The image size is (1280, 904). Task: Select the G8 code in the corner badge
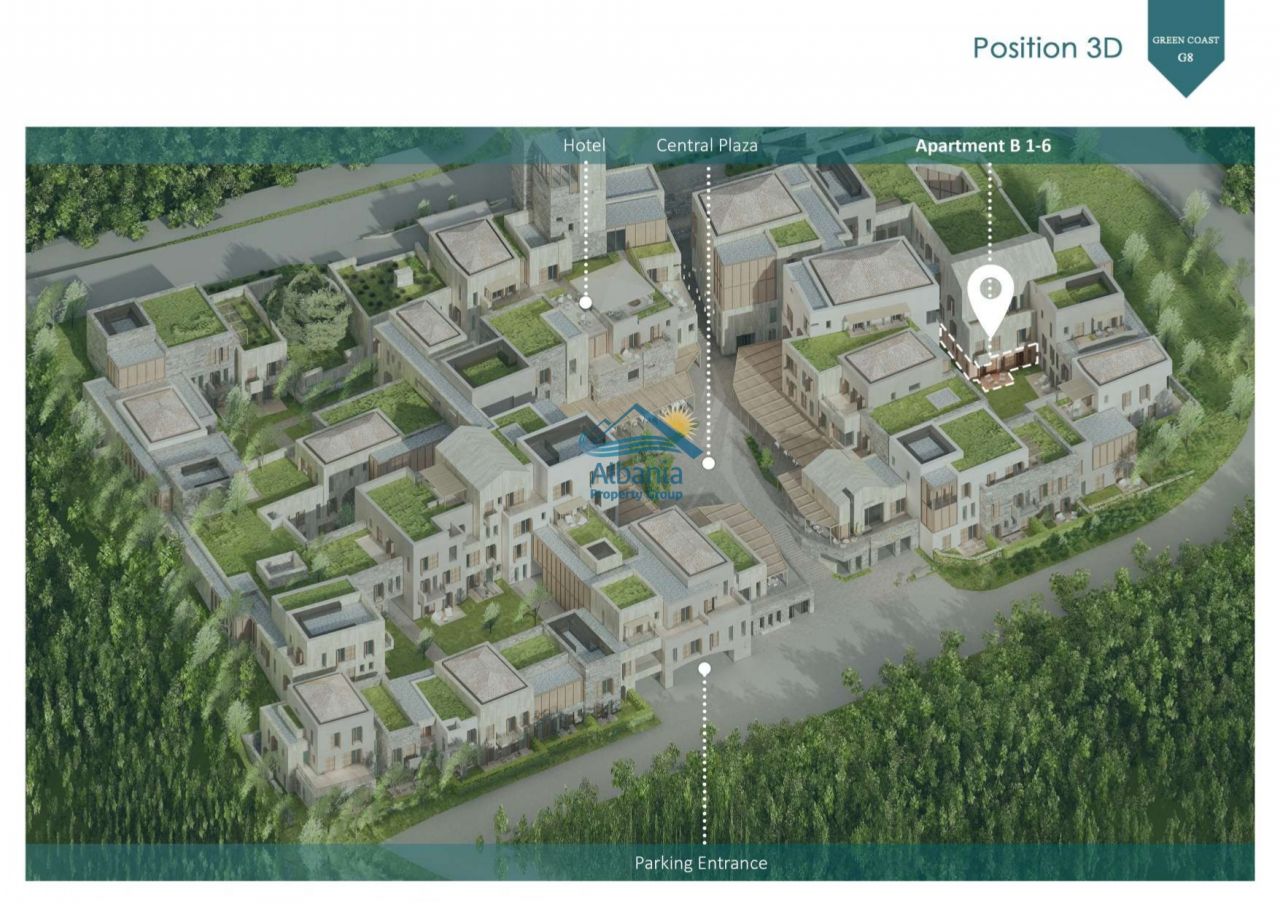coord(1185,57)
